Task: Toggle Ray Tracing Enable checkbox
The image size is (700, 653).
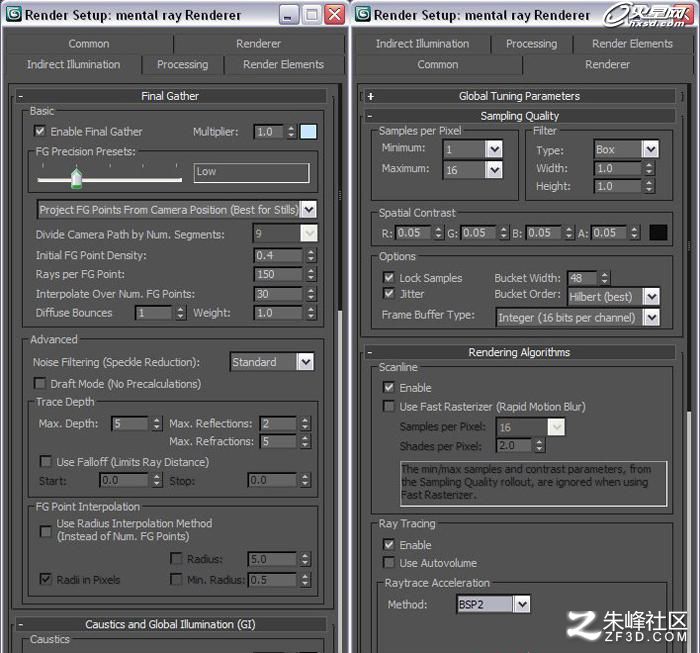Action: [x=389, y=545]
